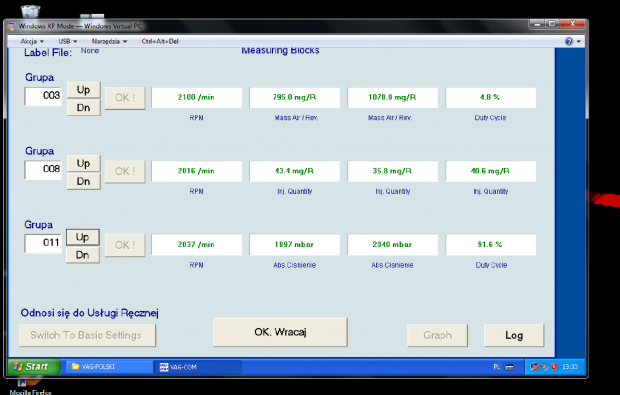Viewport: 620px width, 395px height.
Task: Click the red shield tray icon
Action: [554, 367]
